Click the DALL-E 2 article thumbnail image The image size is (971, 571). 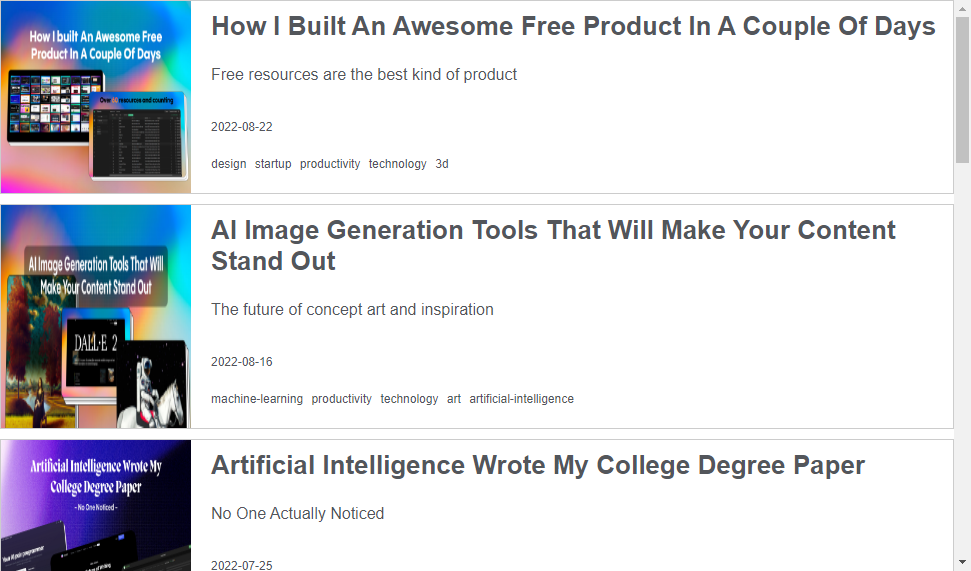tap(96, 316)
